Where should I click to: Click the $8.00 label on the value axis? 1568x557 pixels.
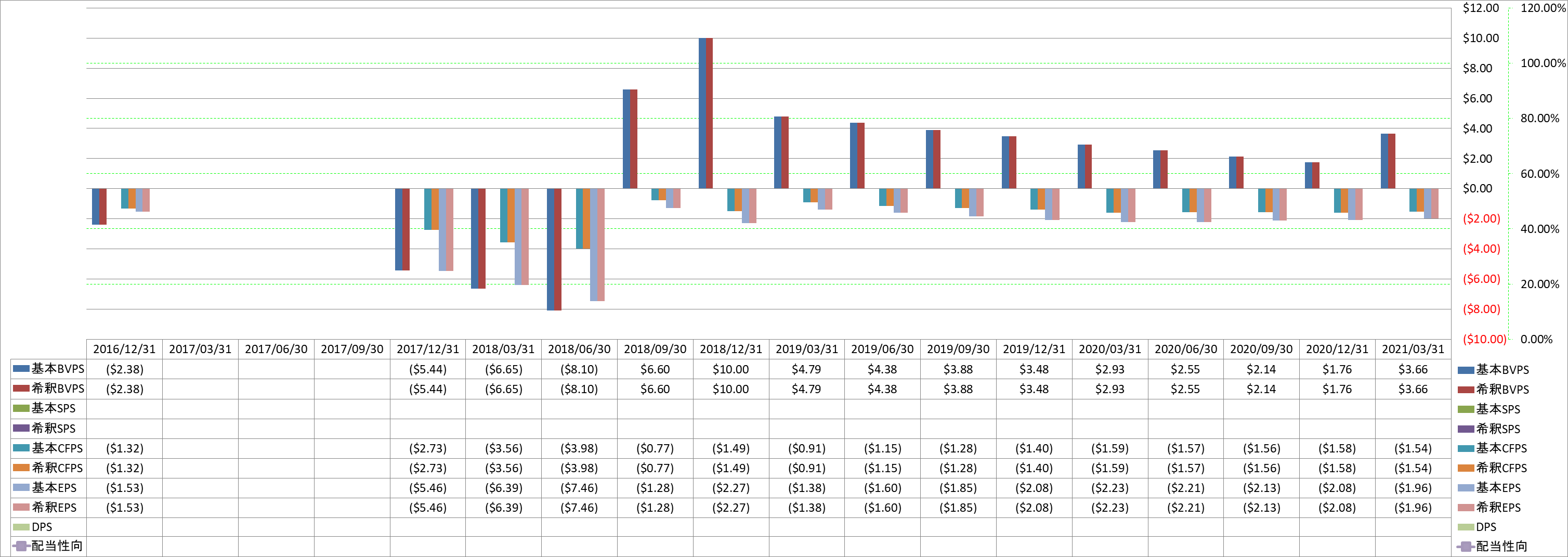click(1478, 68)
